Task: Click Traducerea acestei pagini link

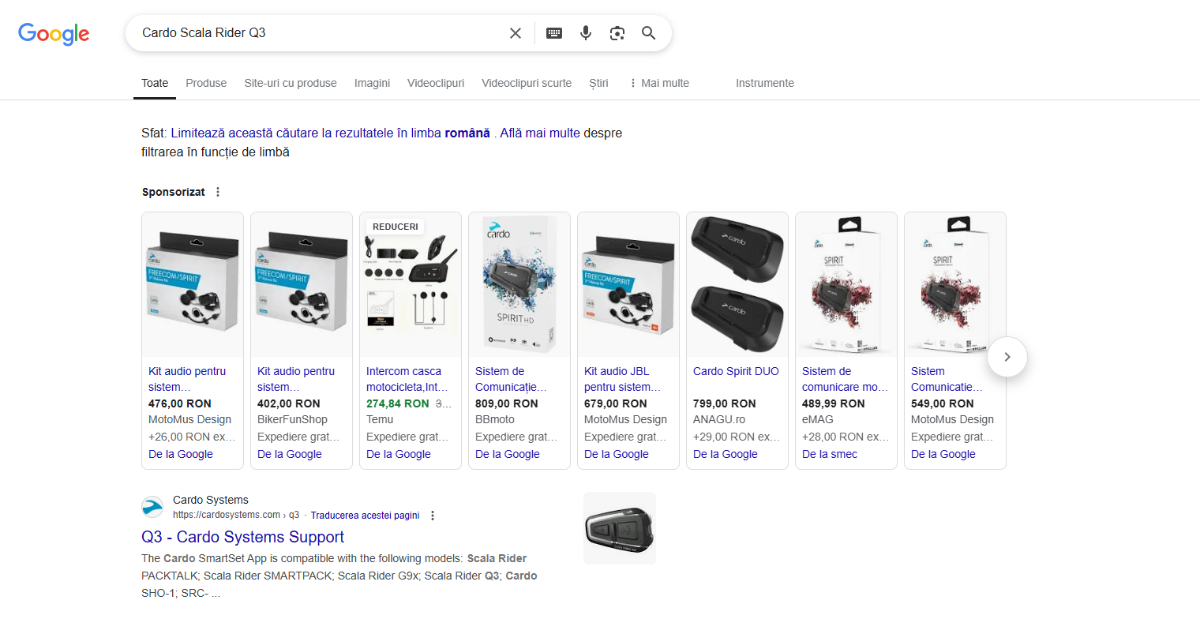Action: pos(365,516)
